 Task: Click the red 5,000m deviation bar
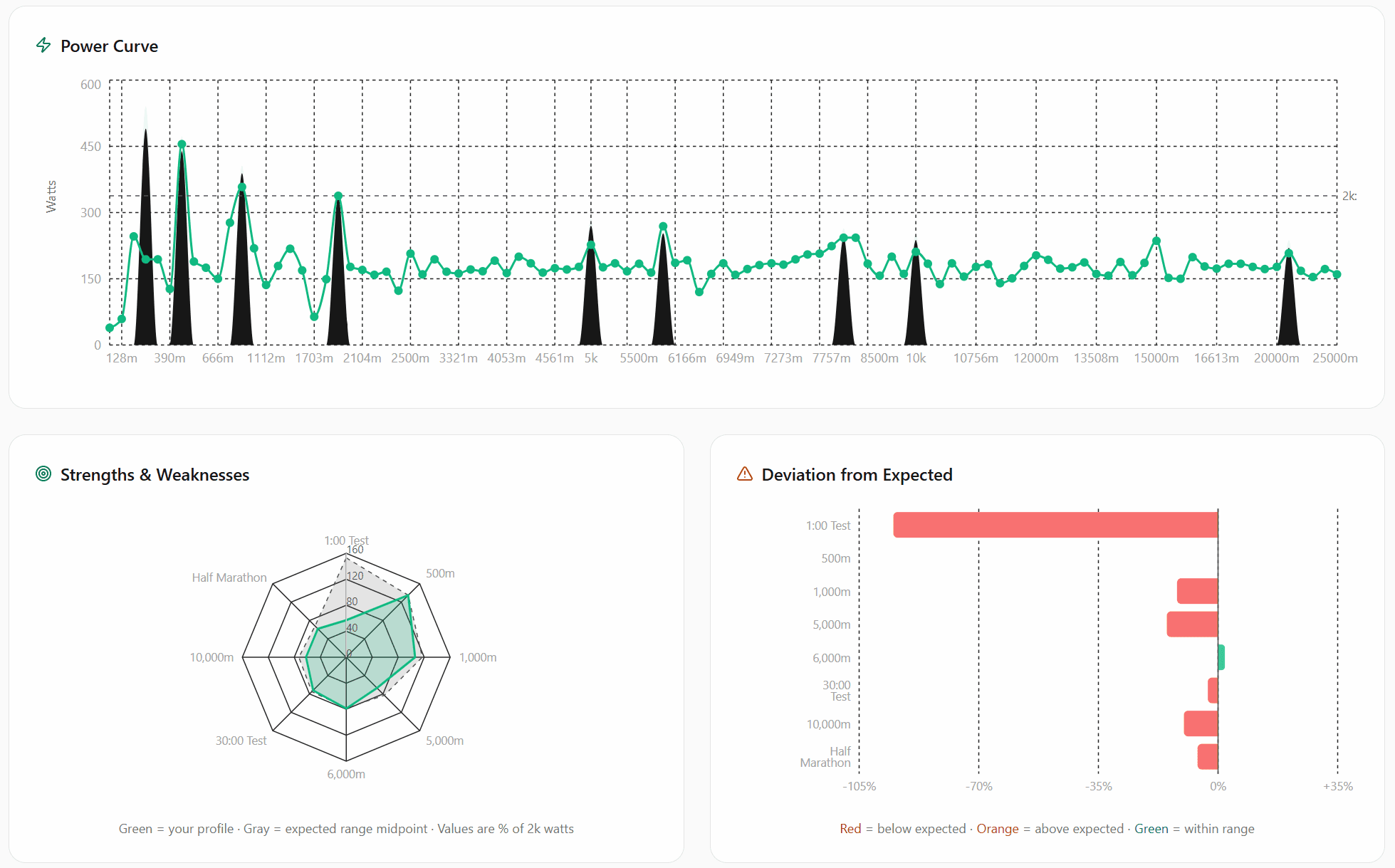pyautogui.click(x=1191, y=624)
